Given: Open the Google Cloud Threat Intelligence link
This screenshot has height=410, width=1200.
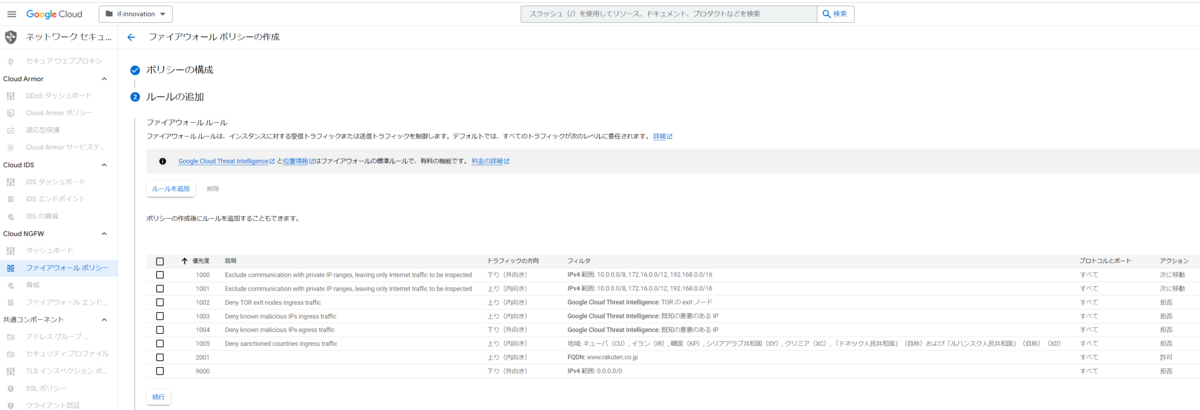Looking at the screenshot, I should click(225, 160).
